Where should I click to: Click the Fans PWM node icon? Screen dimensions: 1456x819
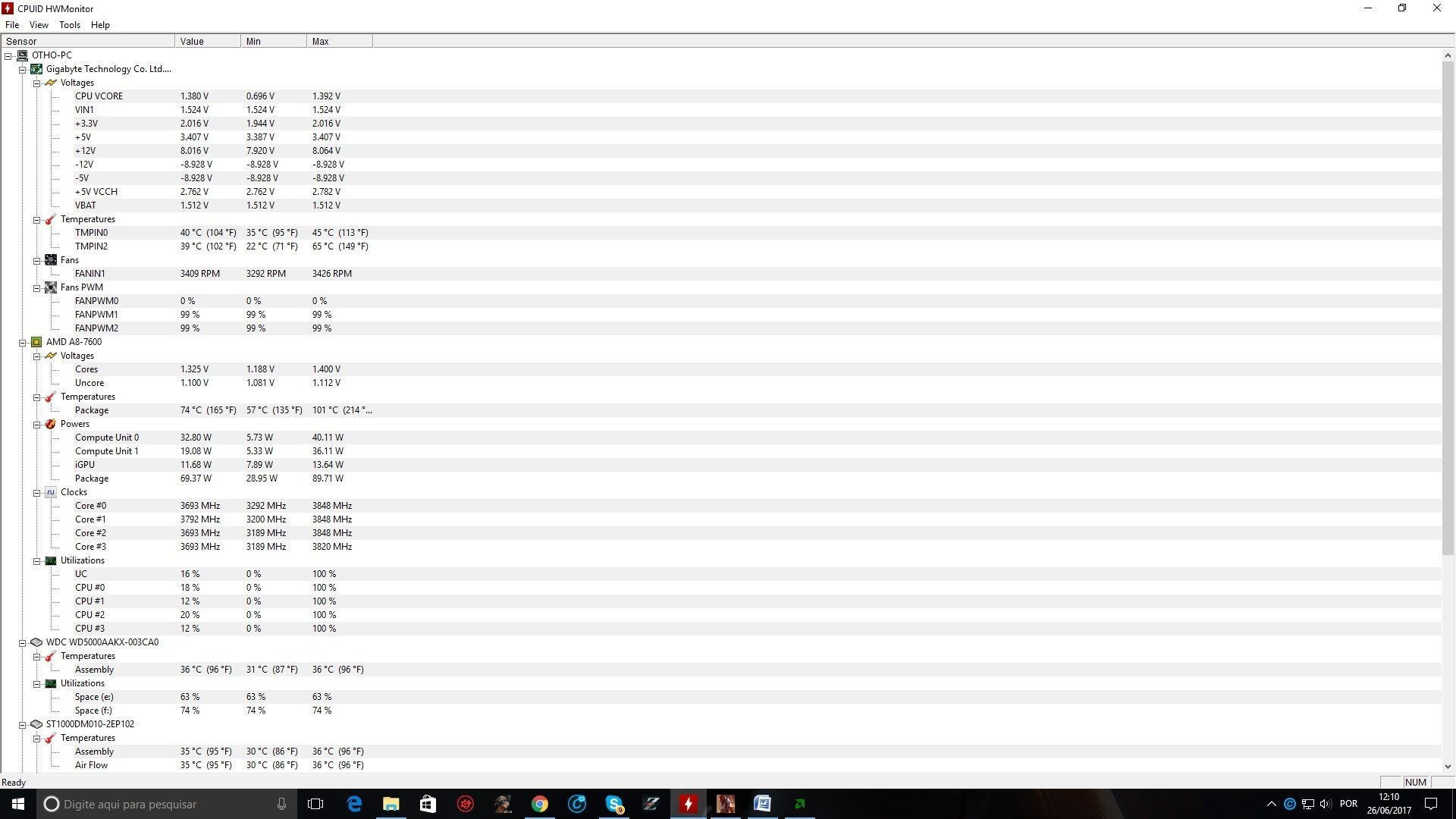(x=51, y=287)
